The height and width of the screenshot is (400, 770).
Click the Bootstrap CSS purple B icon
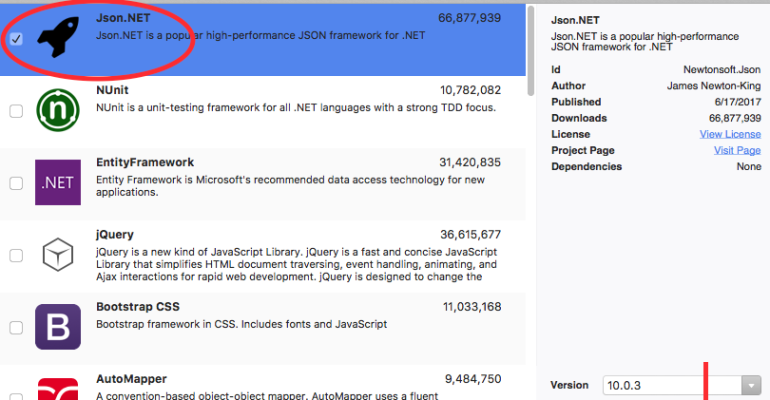(x=58, y=327)
